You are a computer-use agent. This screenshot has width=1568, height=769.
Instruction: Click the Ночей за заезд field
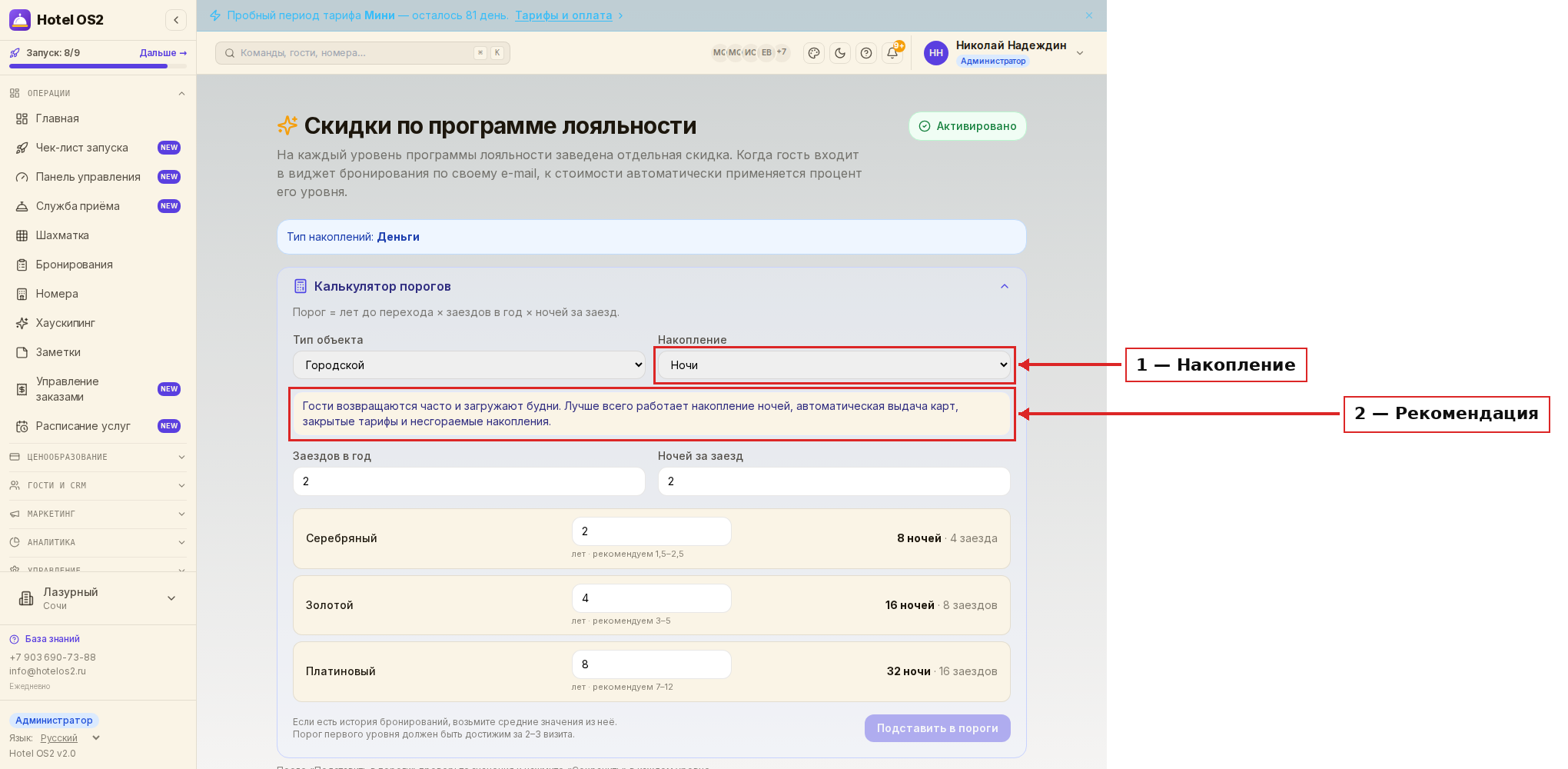[x=834, y=481]
